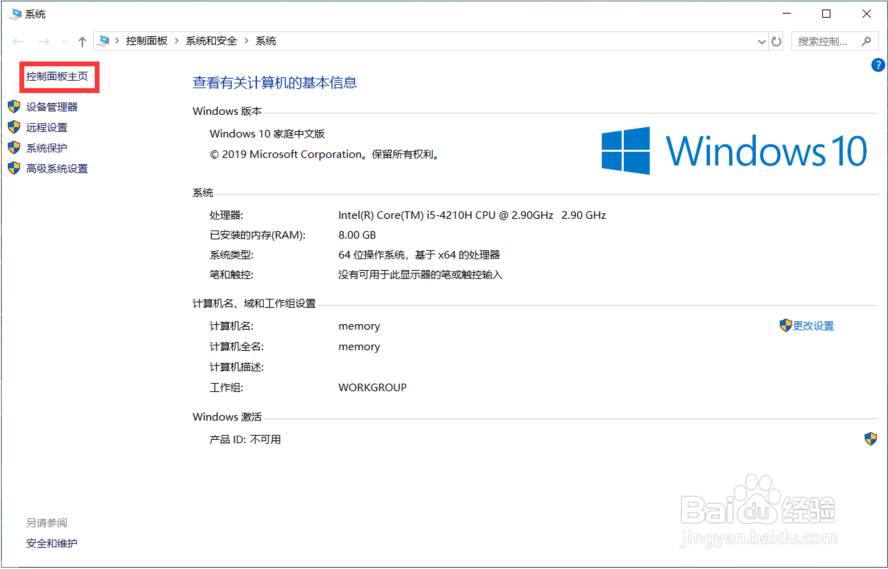Open the recent locations dropdown arrow
Image resolution: width=888 pixels, height=569 pixels.
point(65,41)
